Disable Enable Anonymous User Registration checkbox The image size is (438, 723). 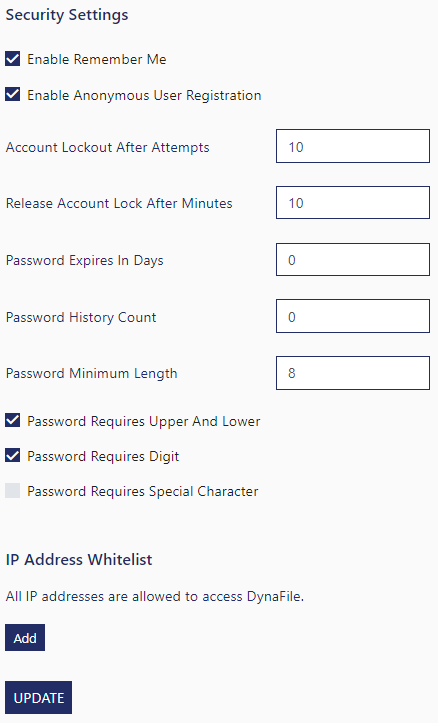pyautogui.click(x=12, y=95)
